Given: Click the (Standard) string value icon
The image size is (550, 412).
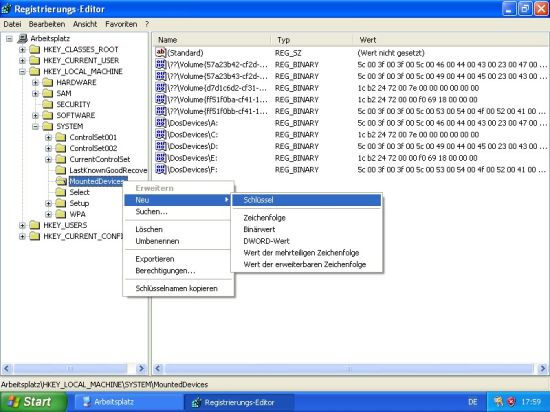Looking at the screenshot, I should 160,53.
